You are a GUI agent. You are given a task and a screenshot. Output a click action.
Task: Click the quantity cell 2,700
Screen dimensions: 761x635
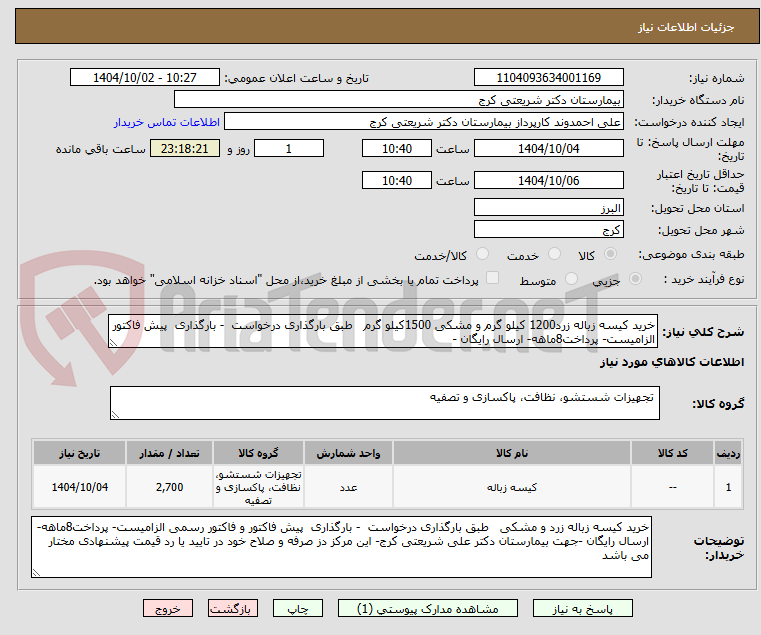click(x=169, y=487)
